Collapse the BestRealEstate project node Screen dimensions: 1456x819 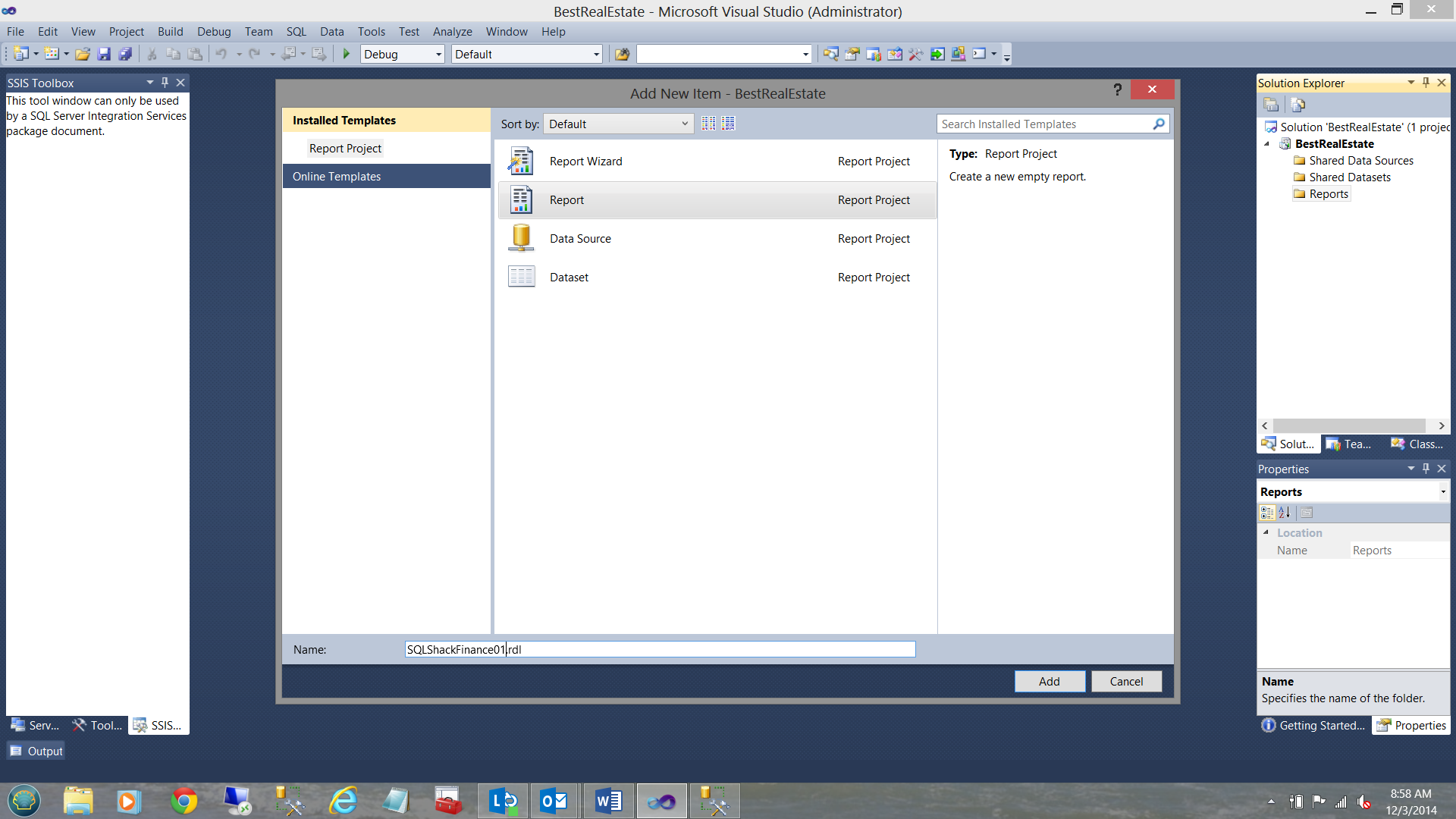click(1266, 144)
